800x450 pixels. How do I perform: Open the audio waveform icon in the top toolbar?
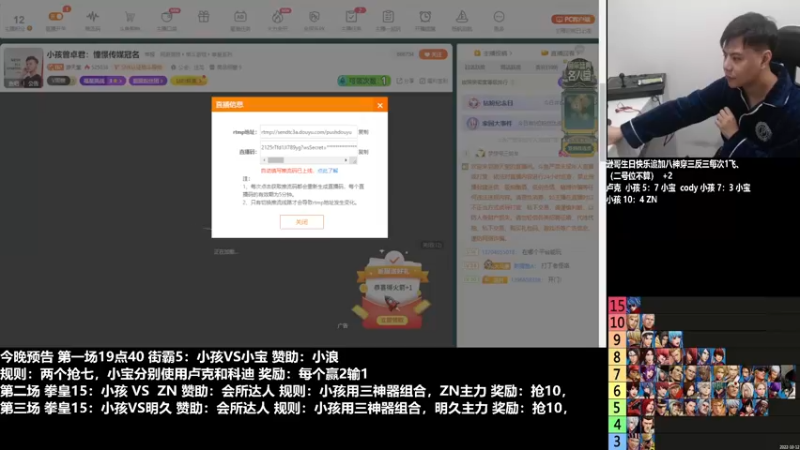[92, 17]
